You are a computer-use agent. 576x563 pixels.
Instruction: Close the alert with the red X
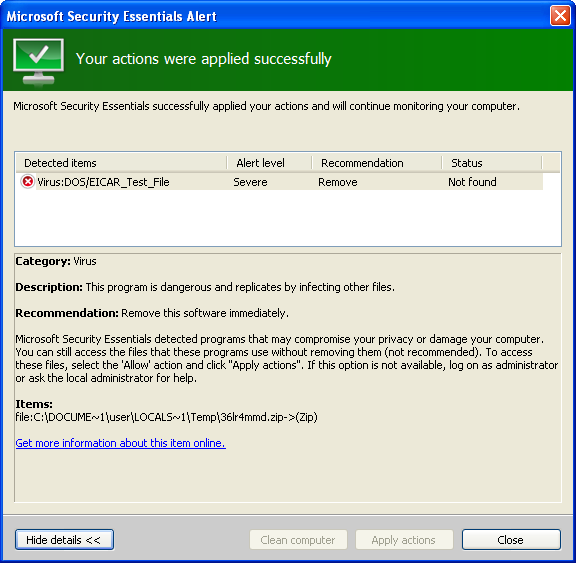pos(560,16)
